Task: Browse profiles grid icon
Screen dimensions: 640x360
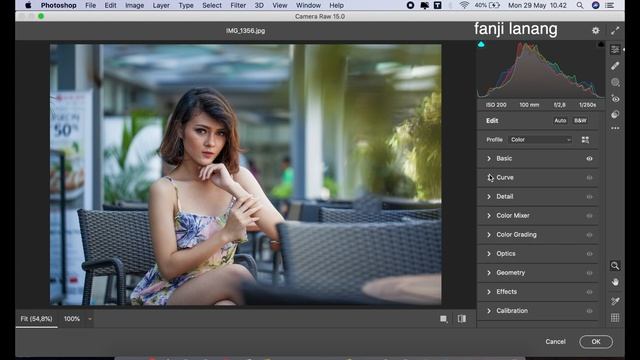Action: coord(585,140)
